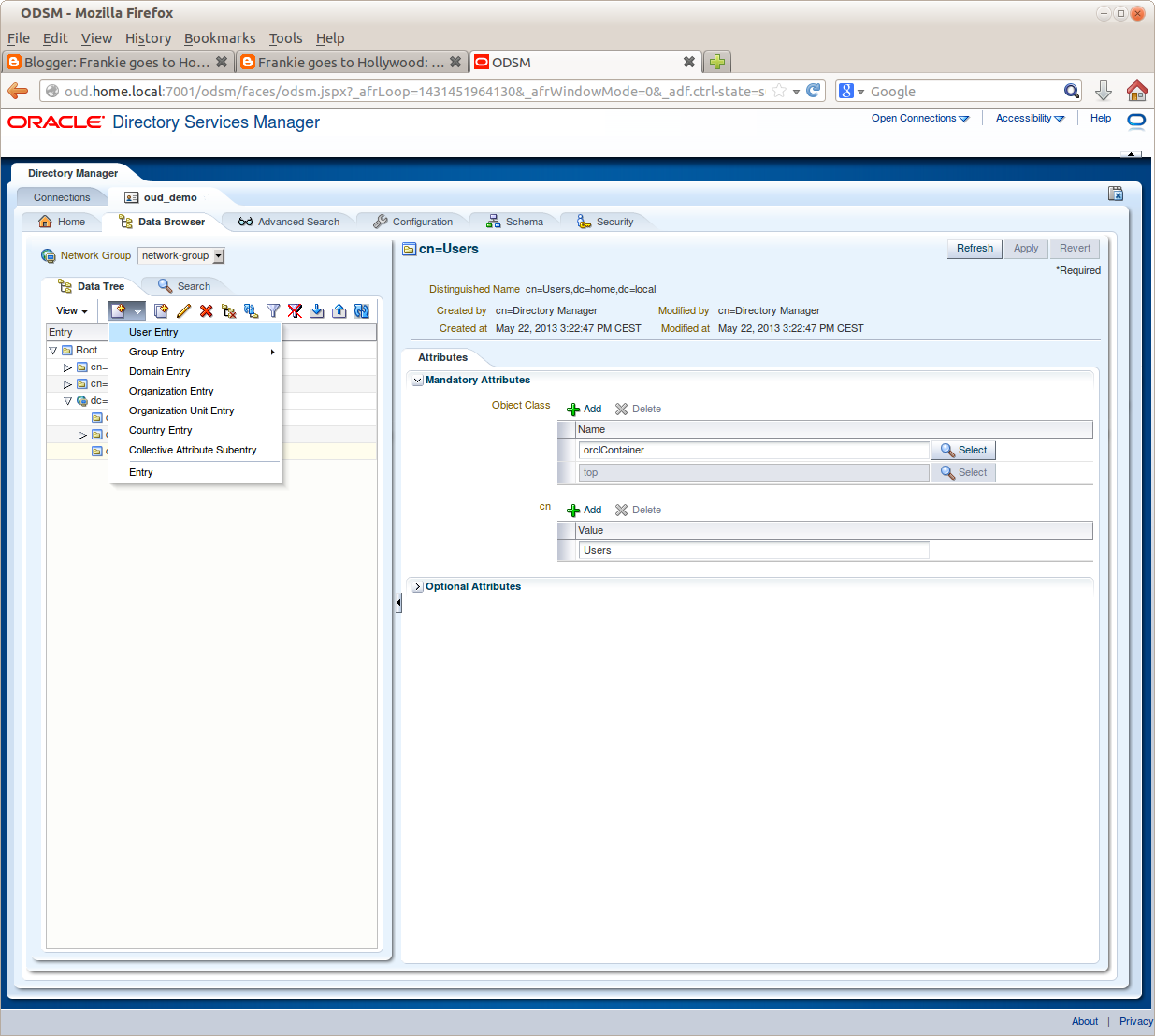
Task: Open the network-group dropdown
Action: click(x=181, y=256)
